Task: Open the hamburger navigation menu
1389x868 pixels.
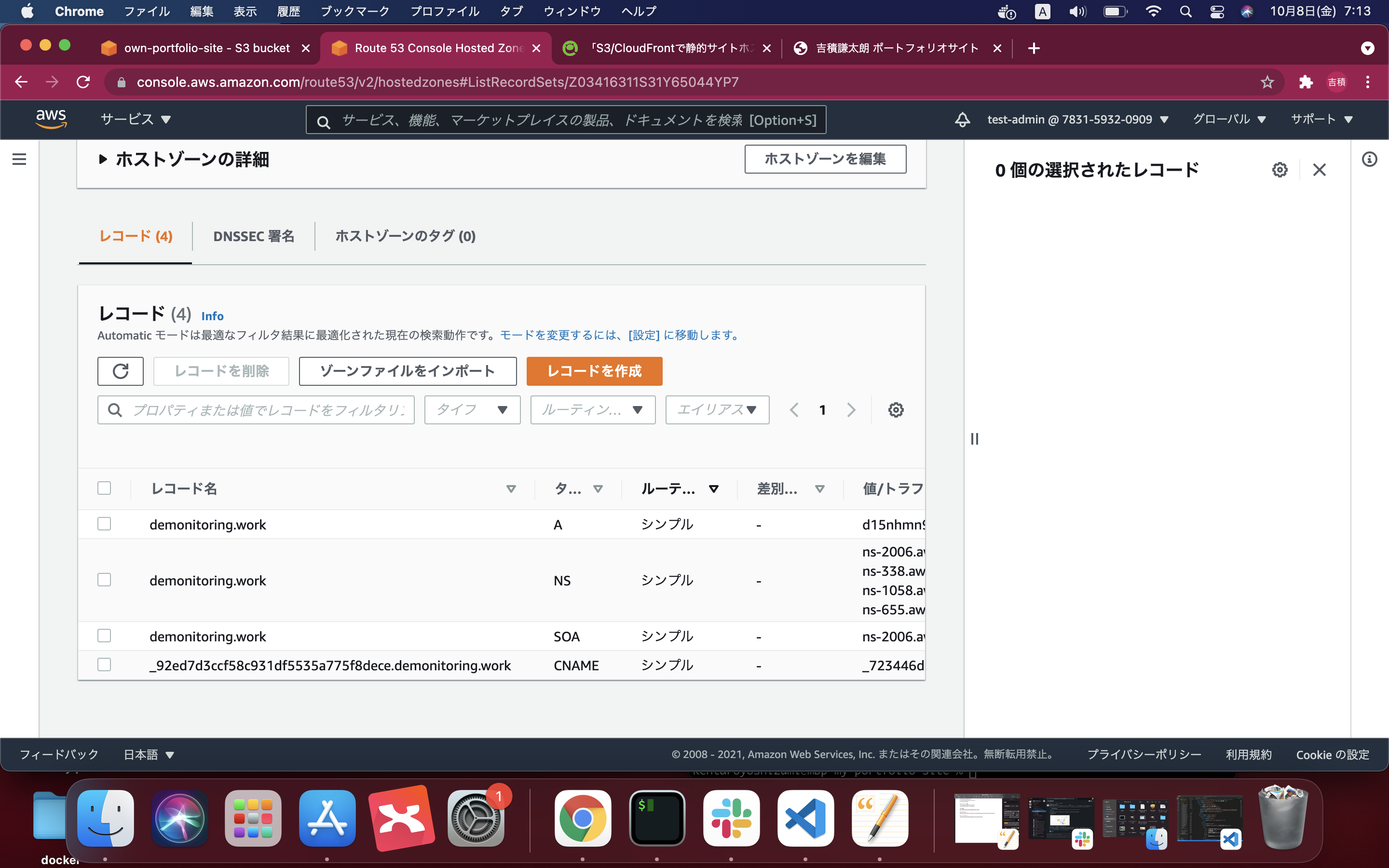Action: tap(19, 159)
